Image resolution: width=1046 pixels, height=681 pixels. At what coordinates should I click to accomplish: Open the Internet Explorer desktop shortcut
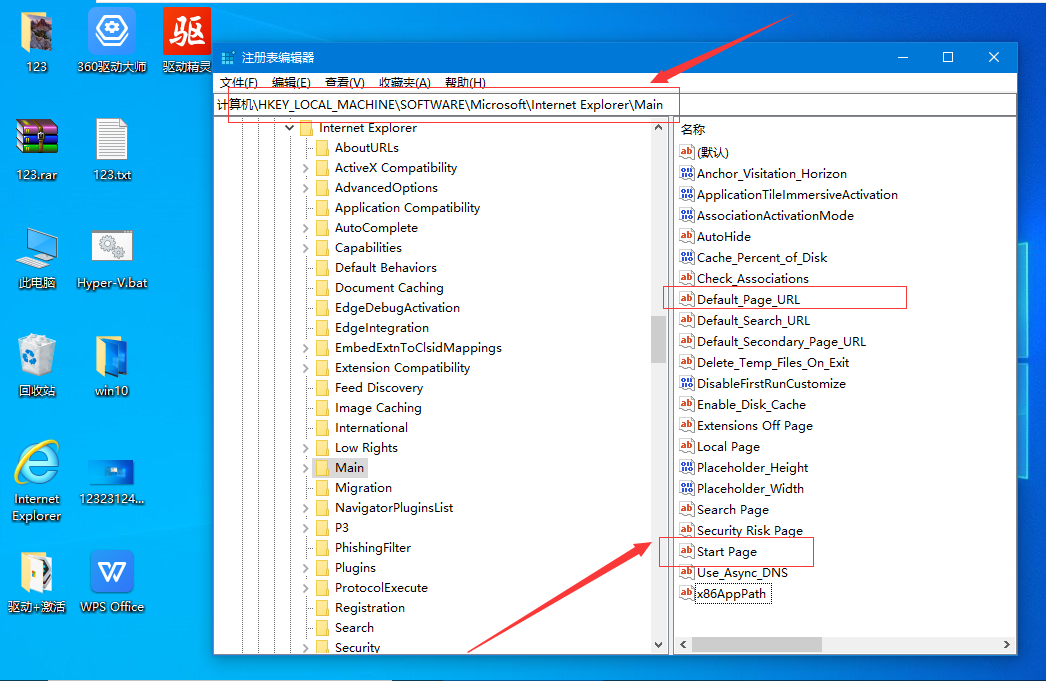click(37, 466)
